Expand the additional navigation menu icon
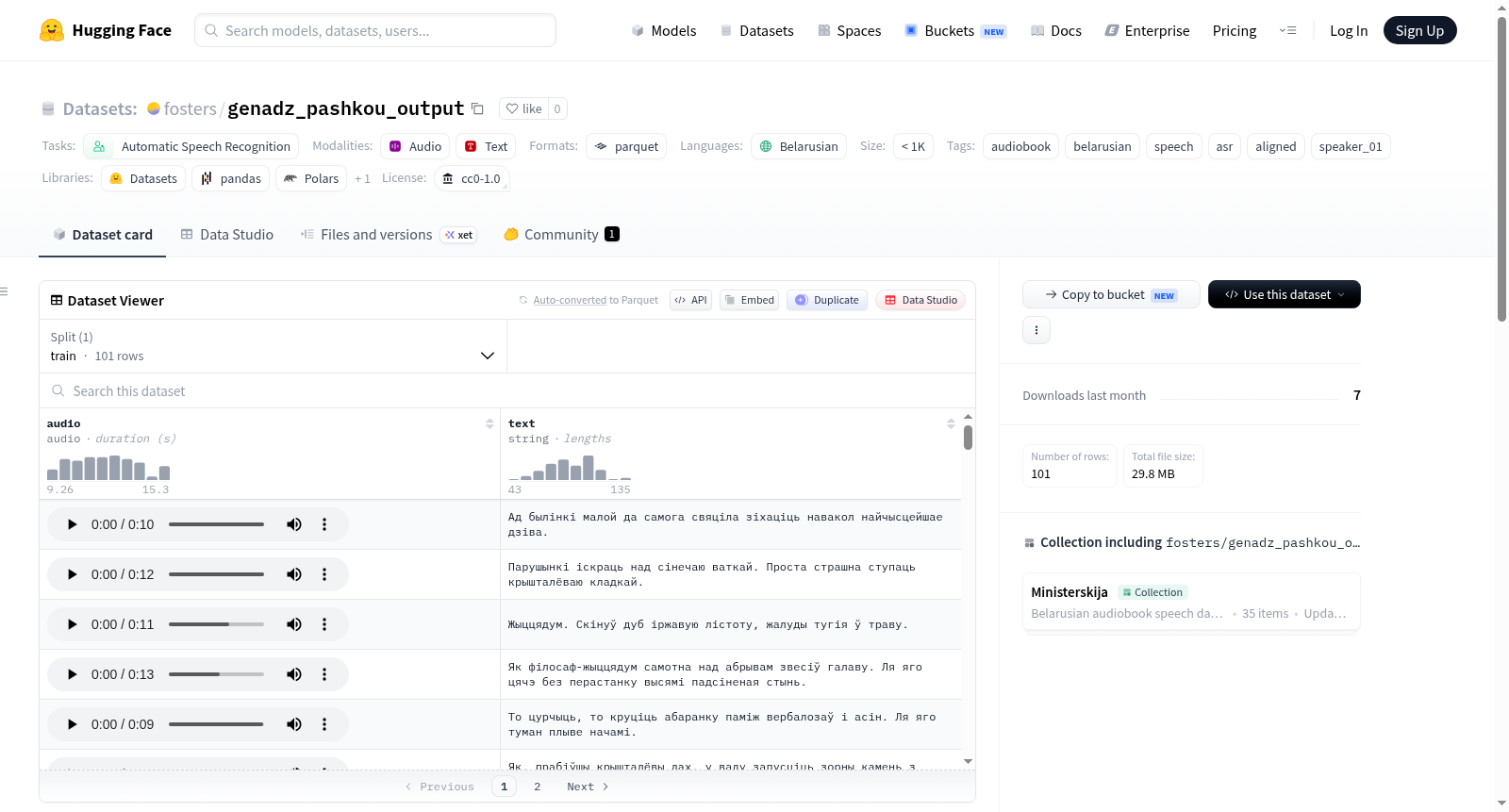The height and width of the screenshot is (812, 1509). 1287,30
